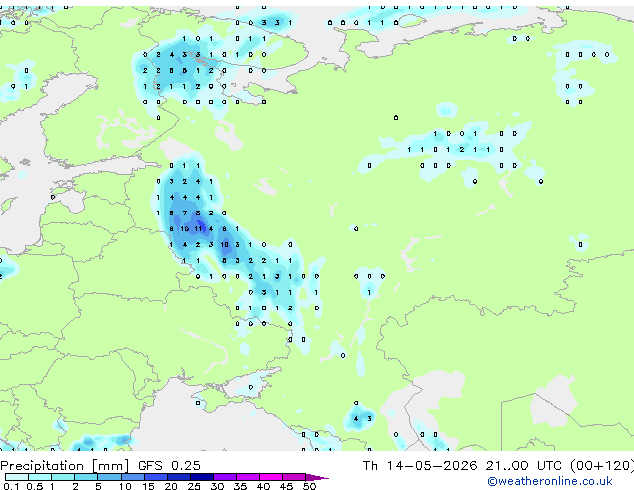Click the 0.1–0.5 mm palest legend swatch
This screenshot has width=634, height=490.
17,477
